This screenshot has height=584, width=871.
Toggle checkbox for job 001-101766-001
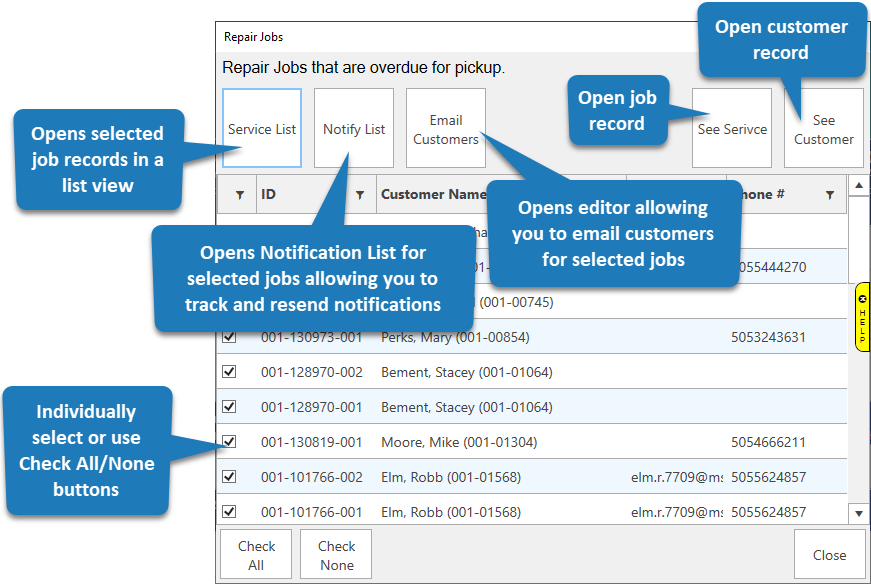coord(229,512)
